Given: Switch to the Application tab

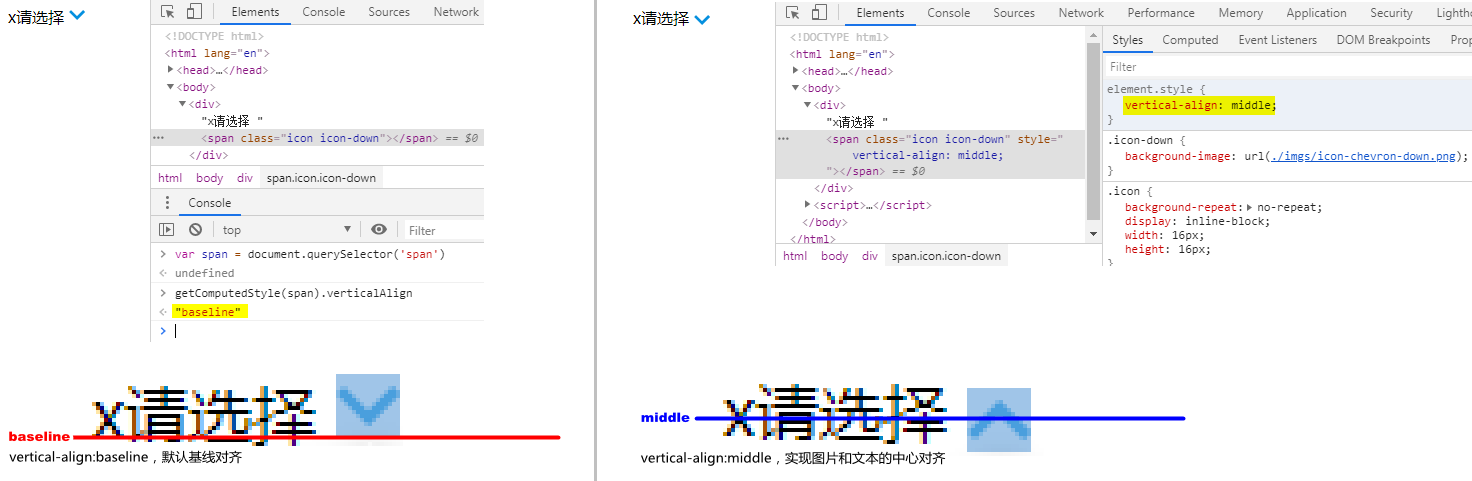Looking at the screenshot, I should point(1316,13).
